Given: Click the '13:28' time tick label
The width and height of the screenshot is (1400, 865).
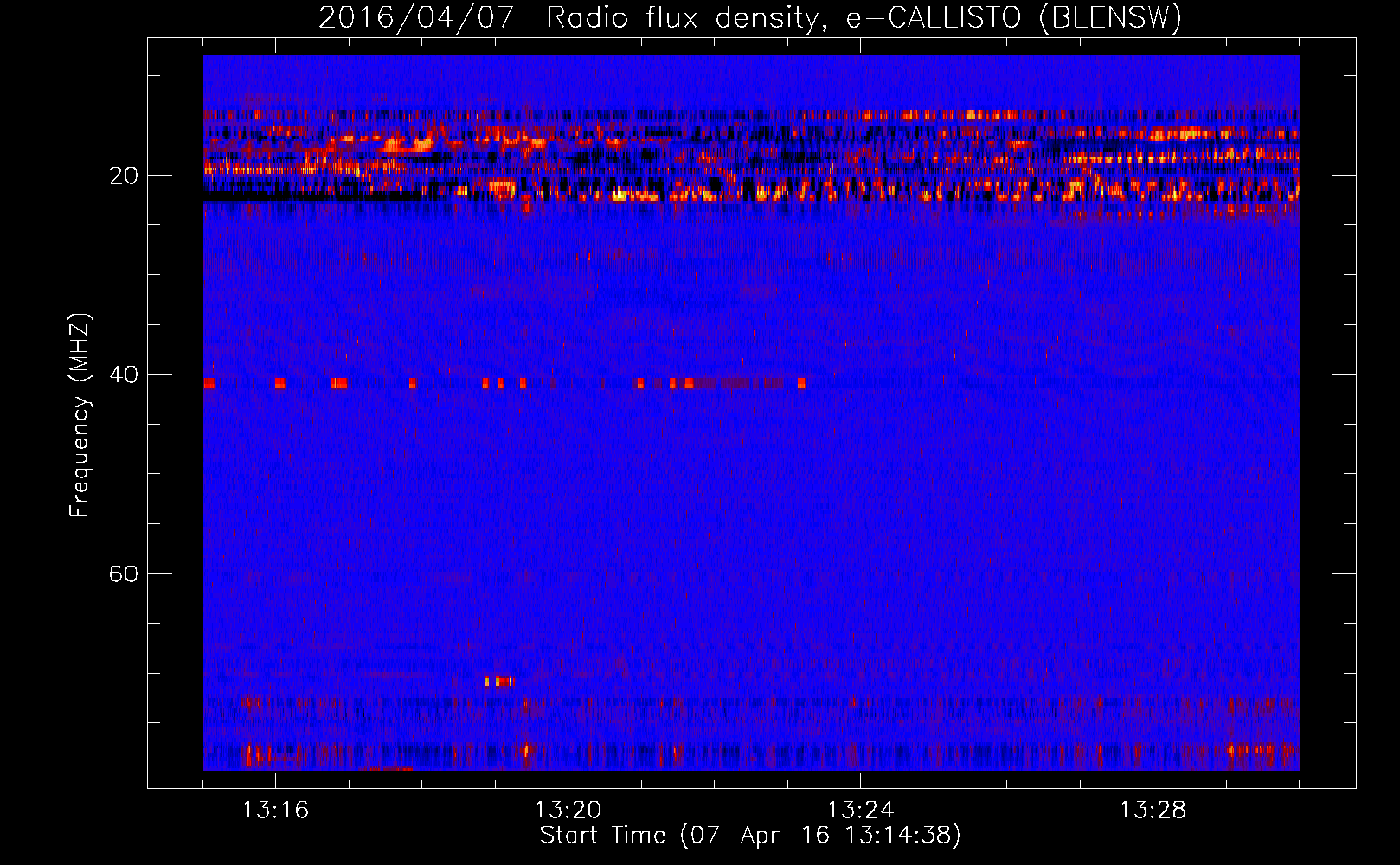Looking at the screenshot, I should click(1153, 811).
